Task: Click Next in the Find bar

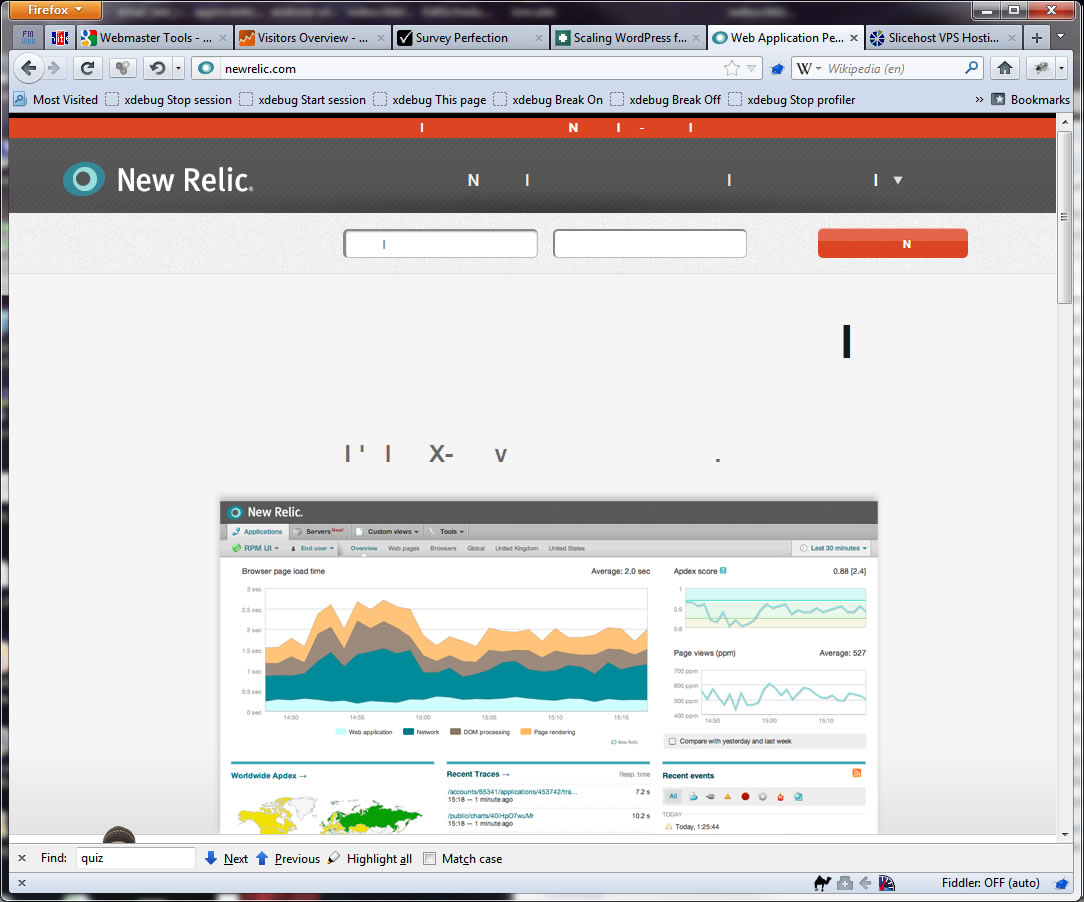Action: [x=227, y=858]
